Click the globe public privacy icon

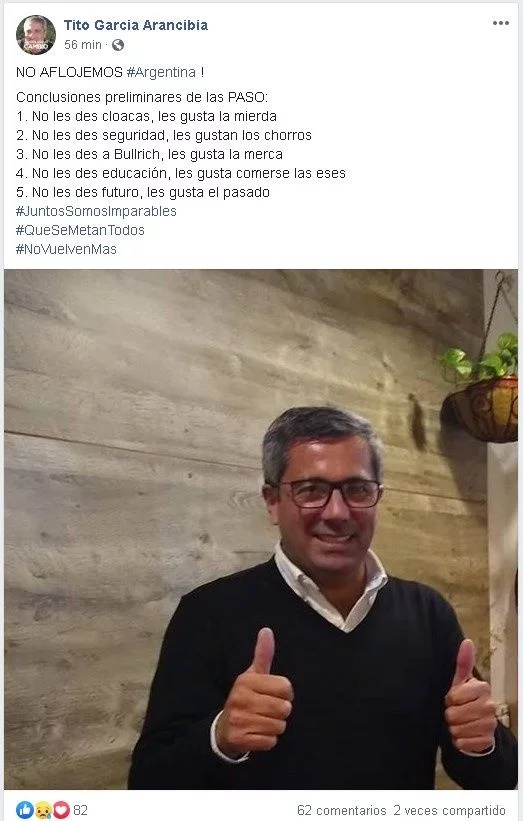pos(118,45)
